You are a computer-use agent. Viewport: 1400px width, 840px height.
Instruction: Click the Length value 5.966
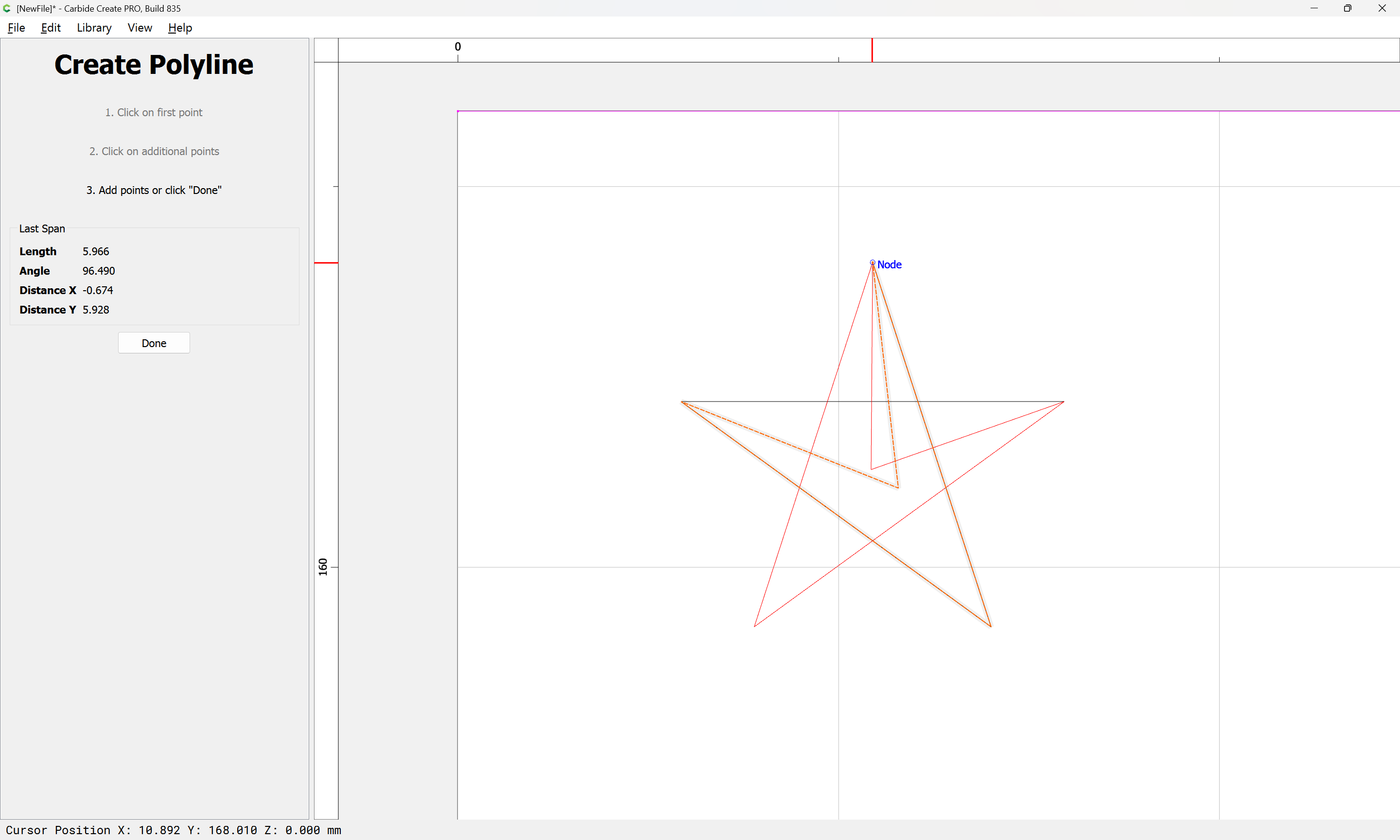(x=96, y=251)
